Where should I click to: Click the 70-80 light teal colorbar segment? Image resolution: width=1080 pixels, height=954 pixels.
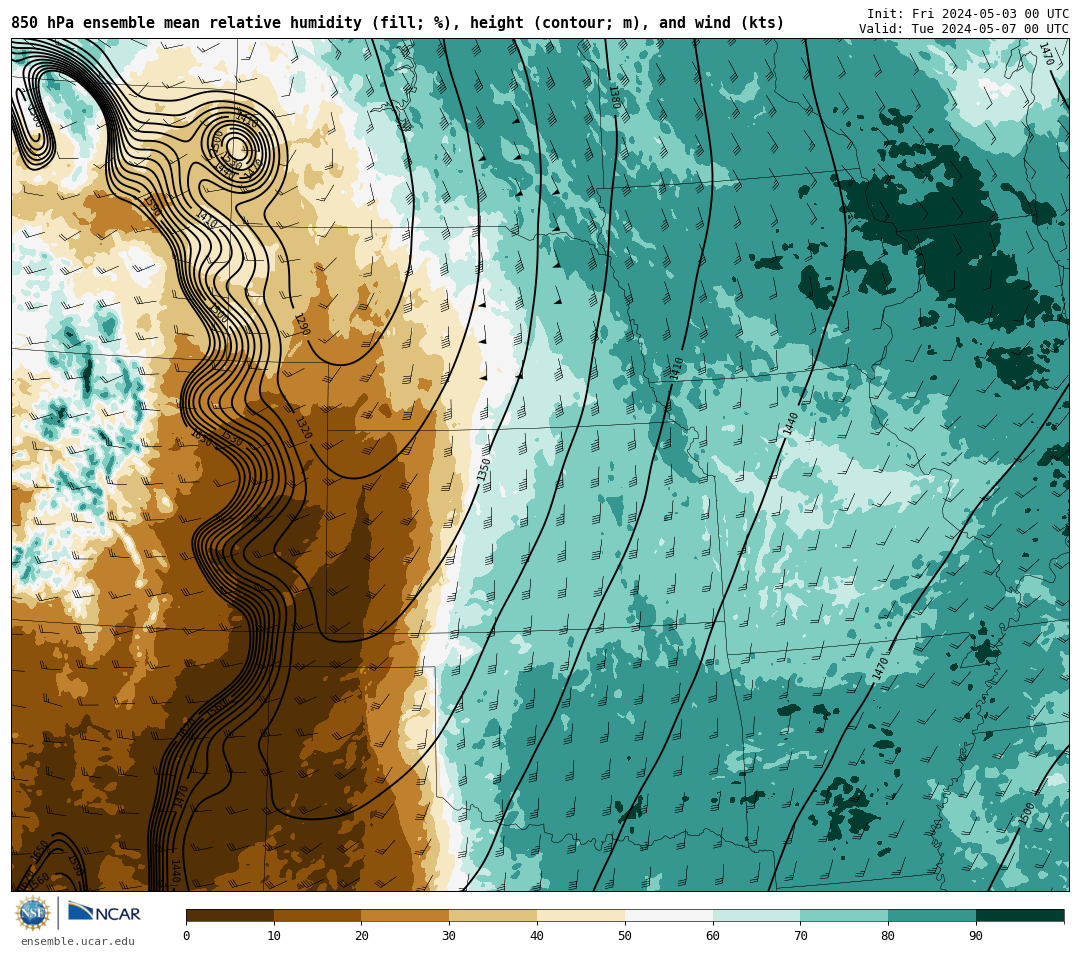coord(844,915)
